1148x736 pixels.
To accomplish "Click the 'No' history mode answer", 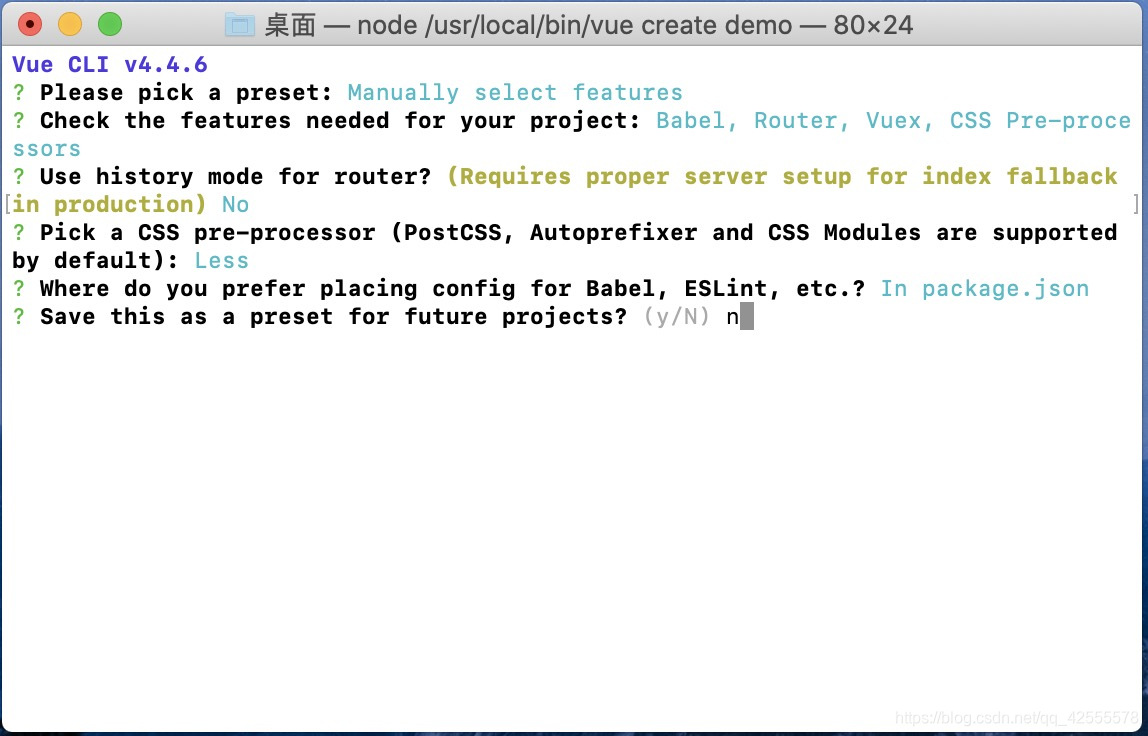I will (x=235, y=204).
